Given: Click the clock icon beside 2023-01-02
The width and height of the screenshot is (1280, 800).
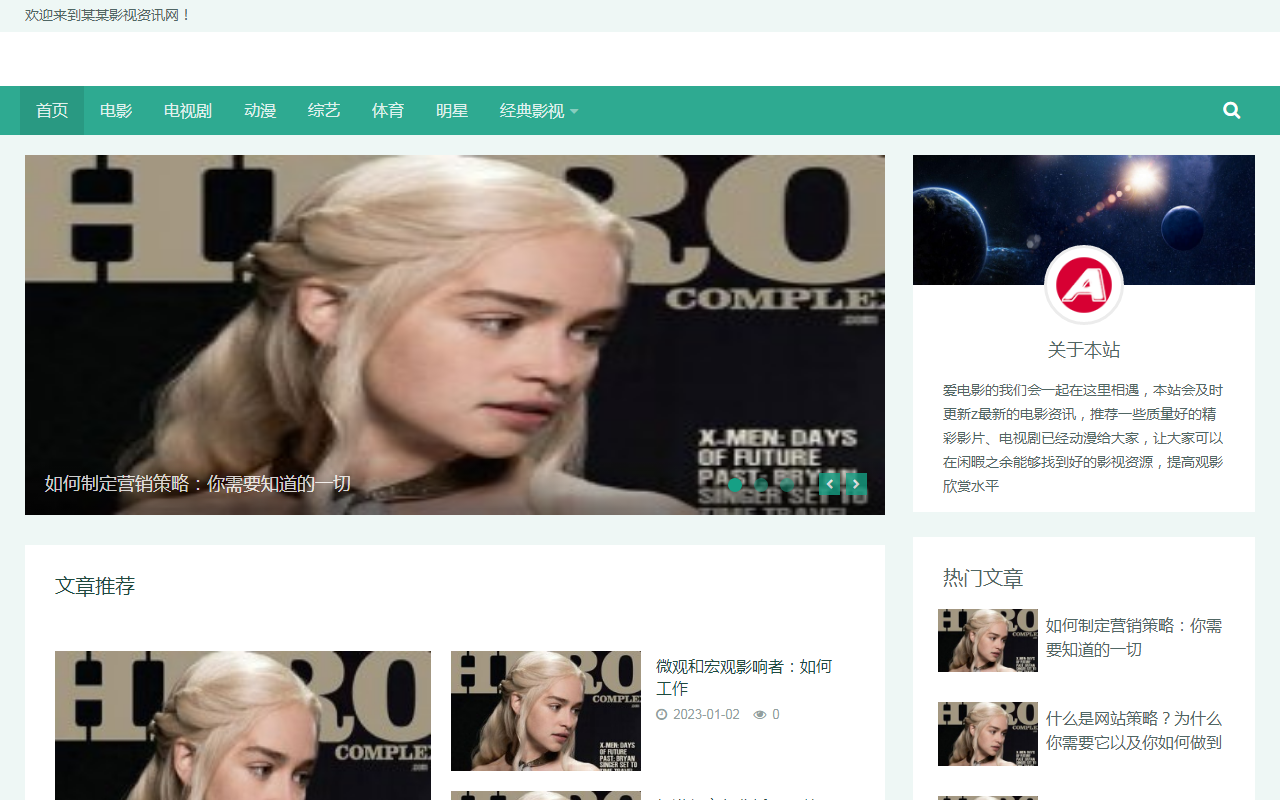Looking at the screenshot, I should [x=661, y=715].
